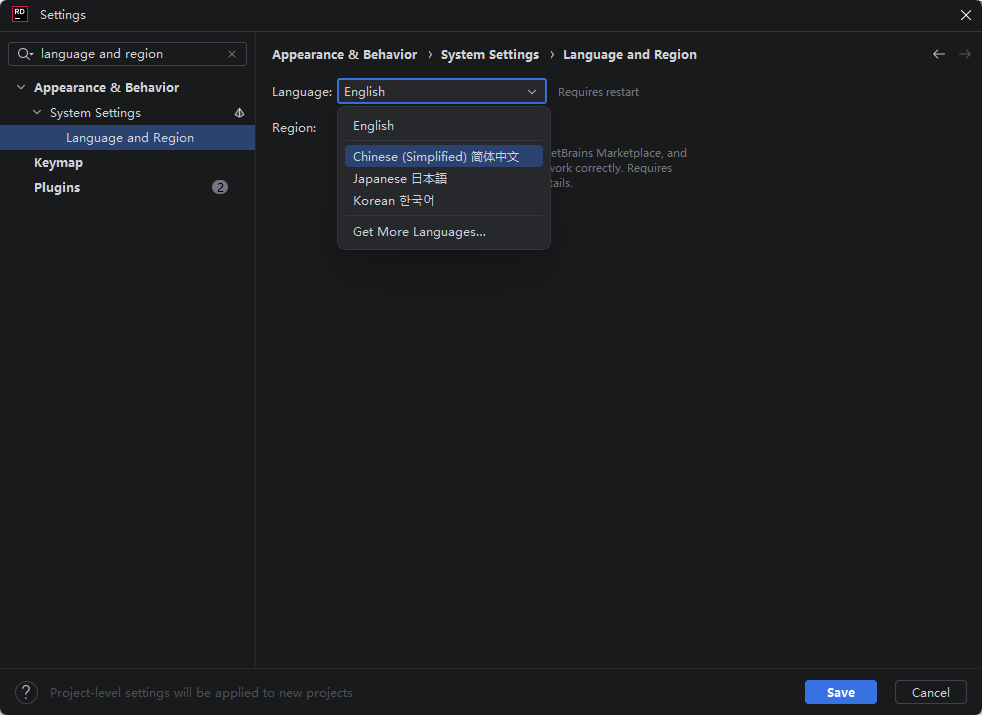Collapse the Appearance & Behavior tree node
This screenshot has height=715, width=982.
tap(21, 87)
